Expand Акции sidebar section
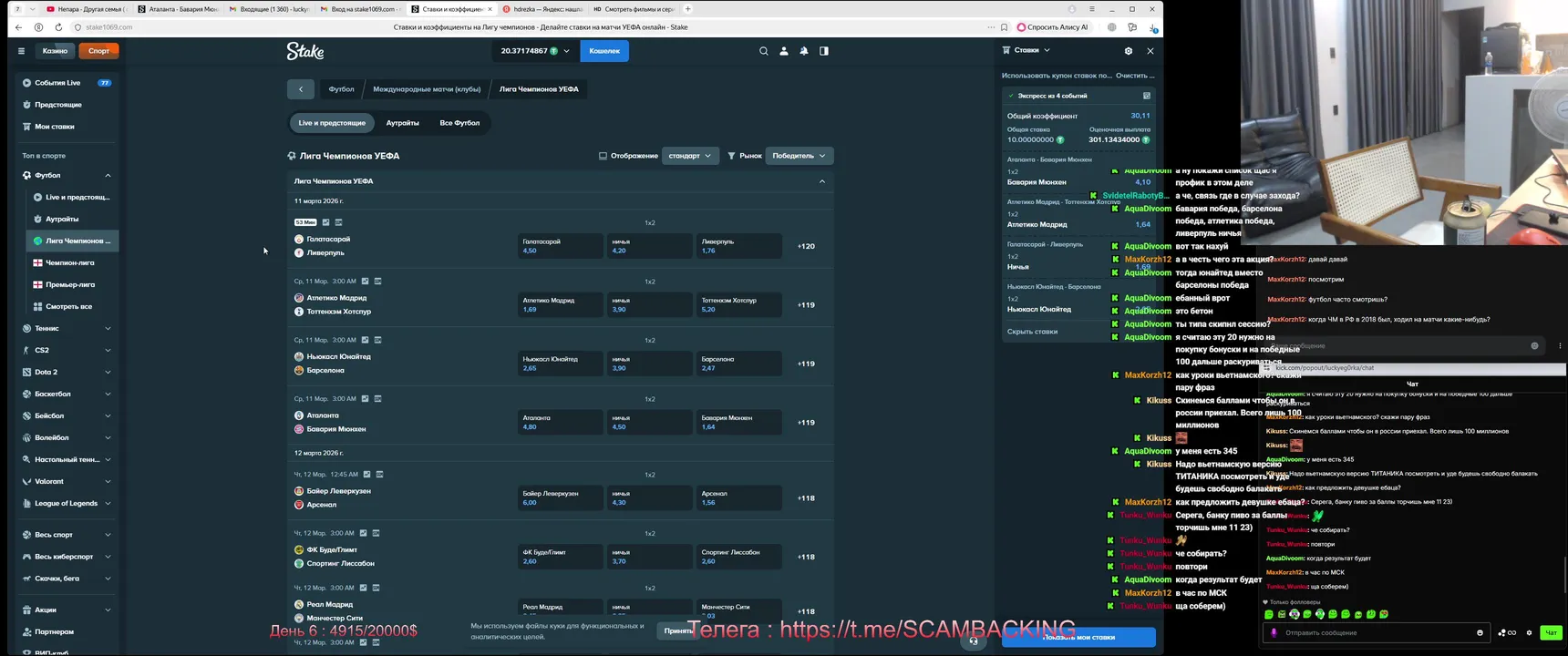Screen dimensions: 1568x656 coord(108,610)
